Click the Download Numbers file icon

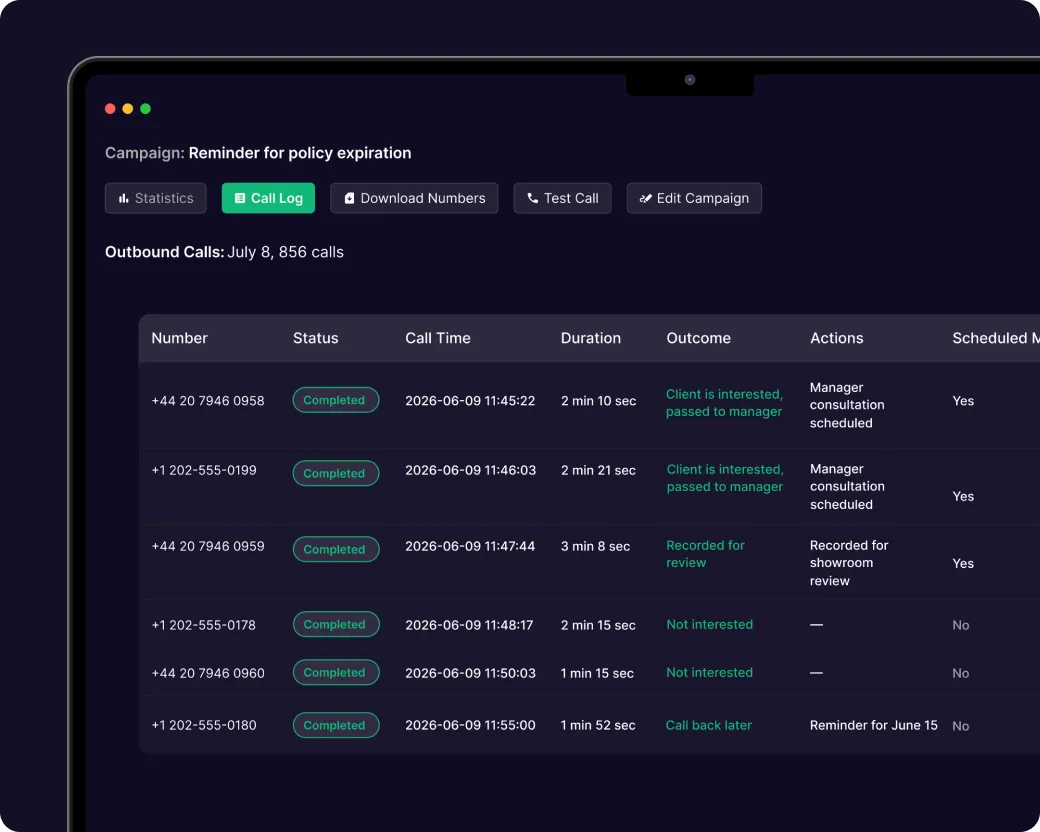(350, 198)
